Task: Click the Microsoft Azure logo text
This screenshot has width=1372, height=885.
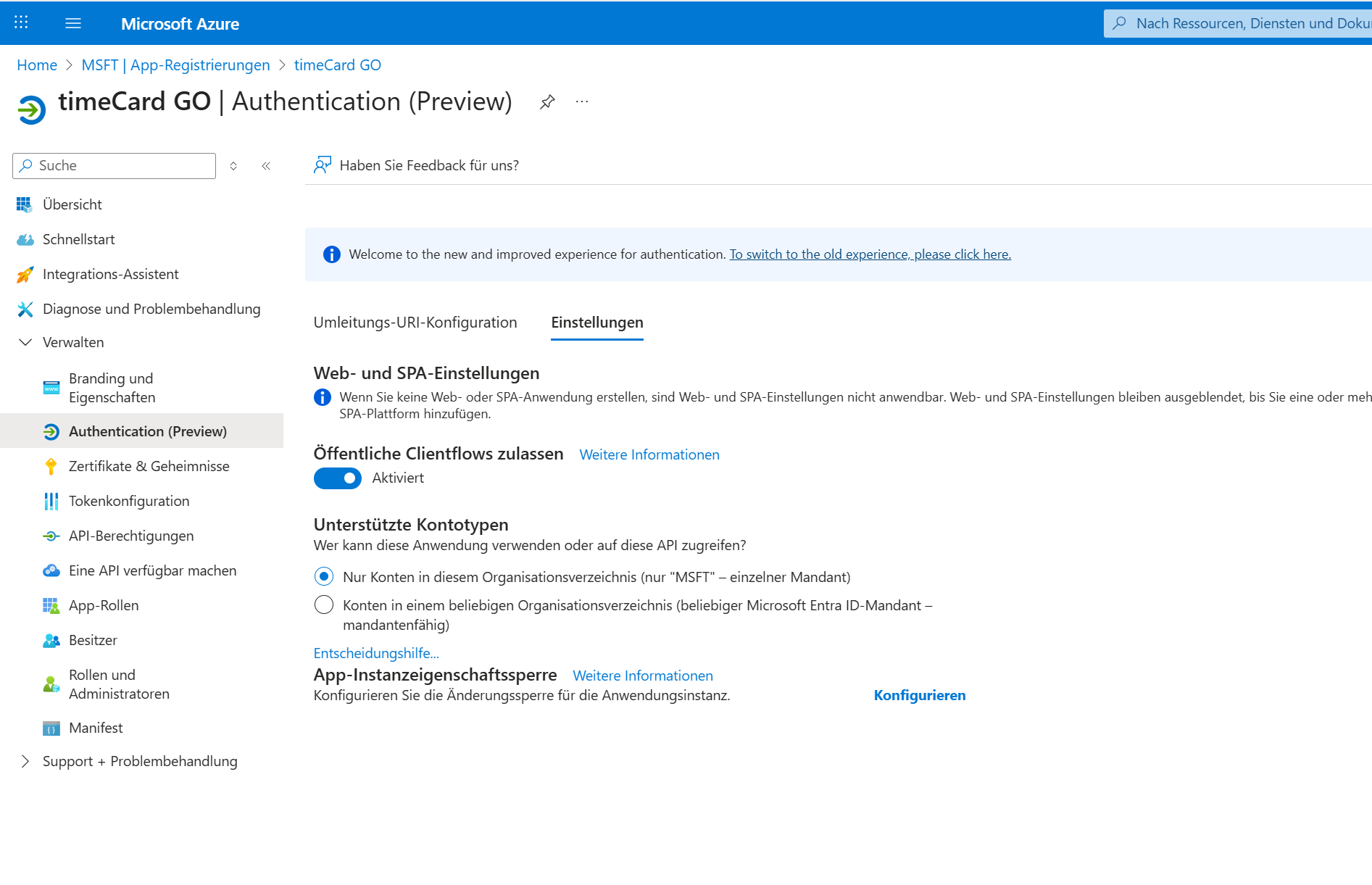Action: [180, 24]
